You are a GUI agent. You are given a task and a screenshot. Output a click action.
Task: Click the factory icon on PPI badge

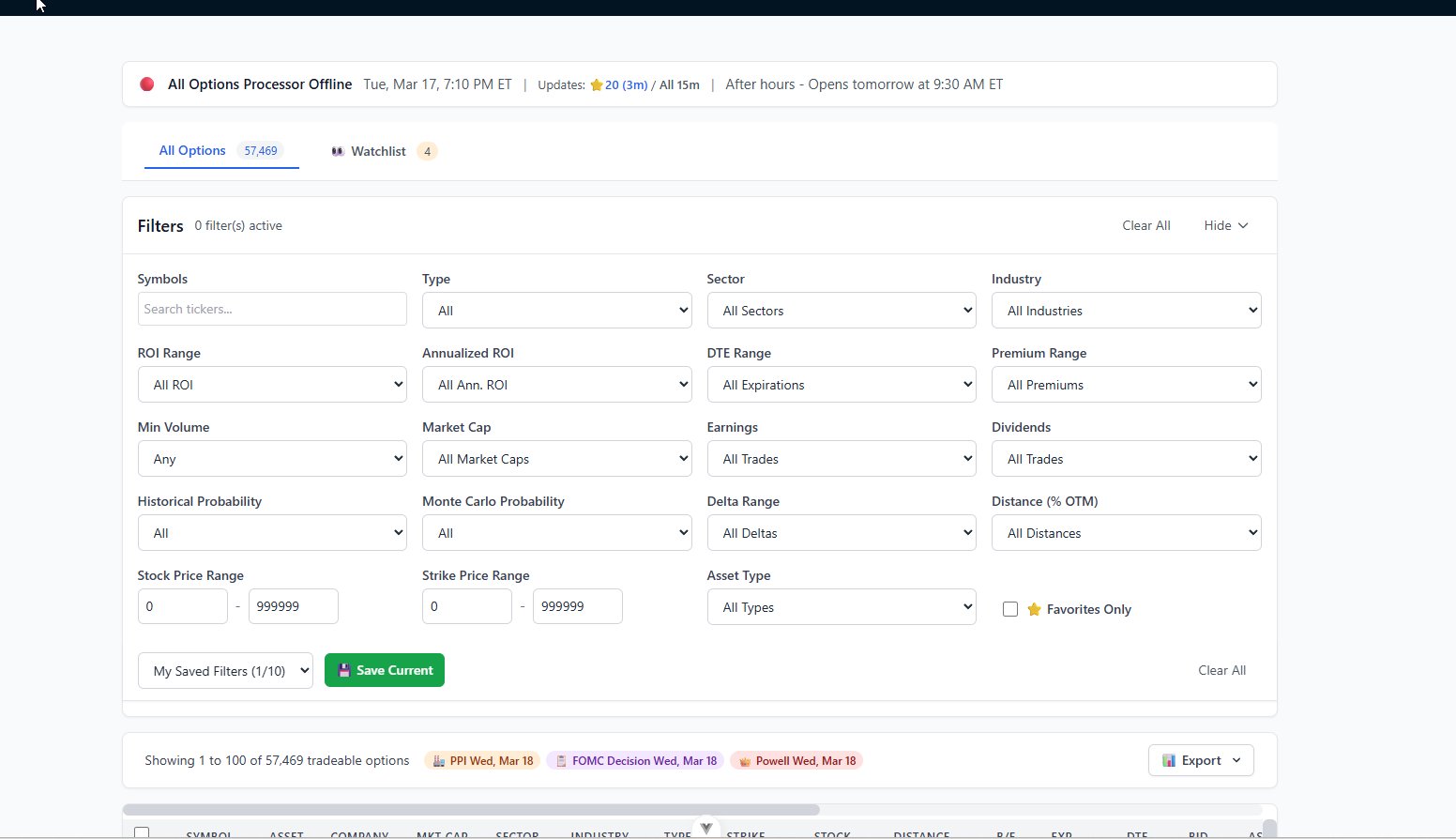tap(438, 761)
